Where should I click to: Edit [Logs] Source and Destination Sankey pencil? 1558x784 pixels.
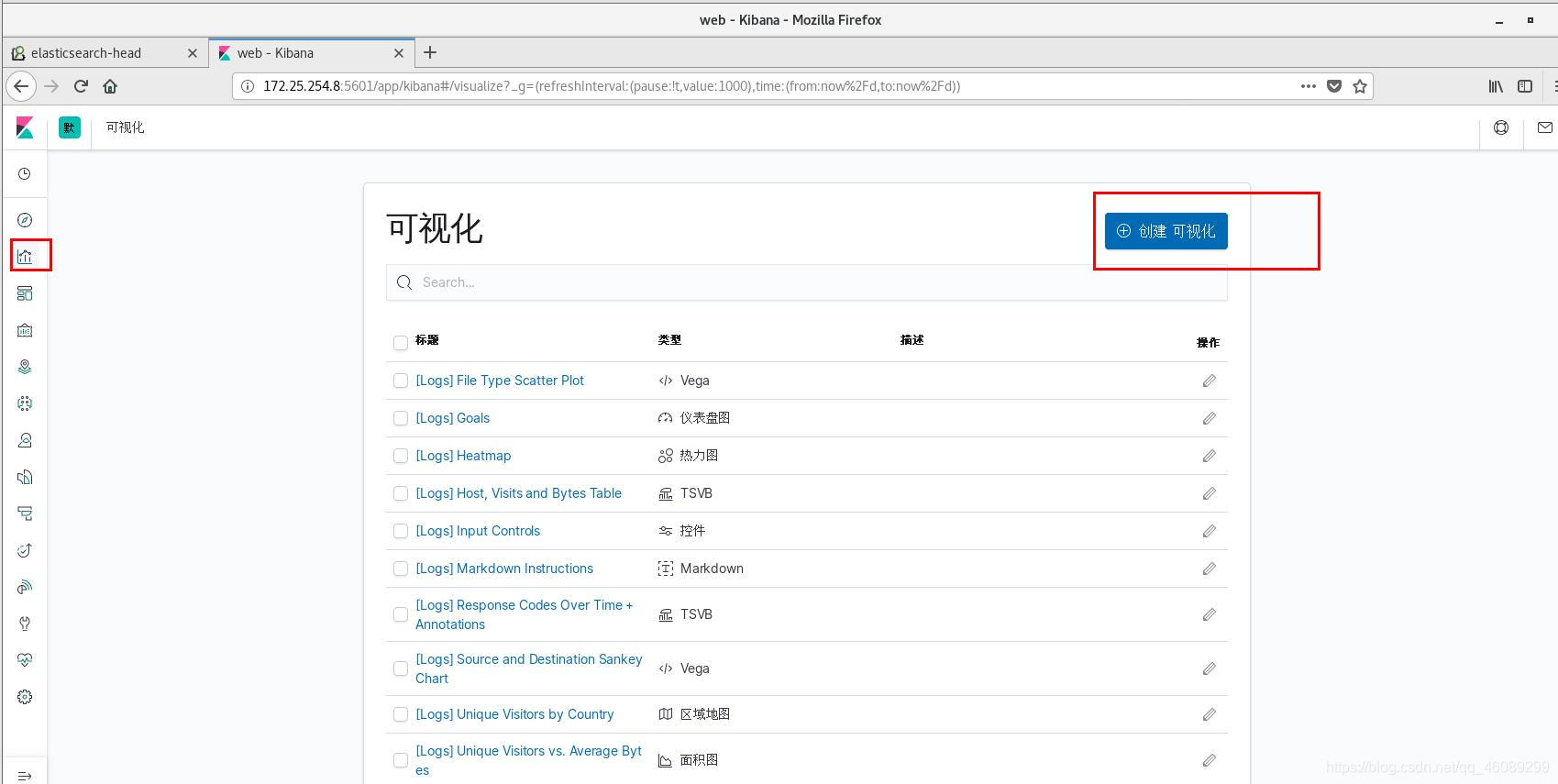click(1210, 668)
